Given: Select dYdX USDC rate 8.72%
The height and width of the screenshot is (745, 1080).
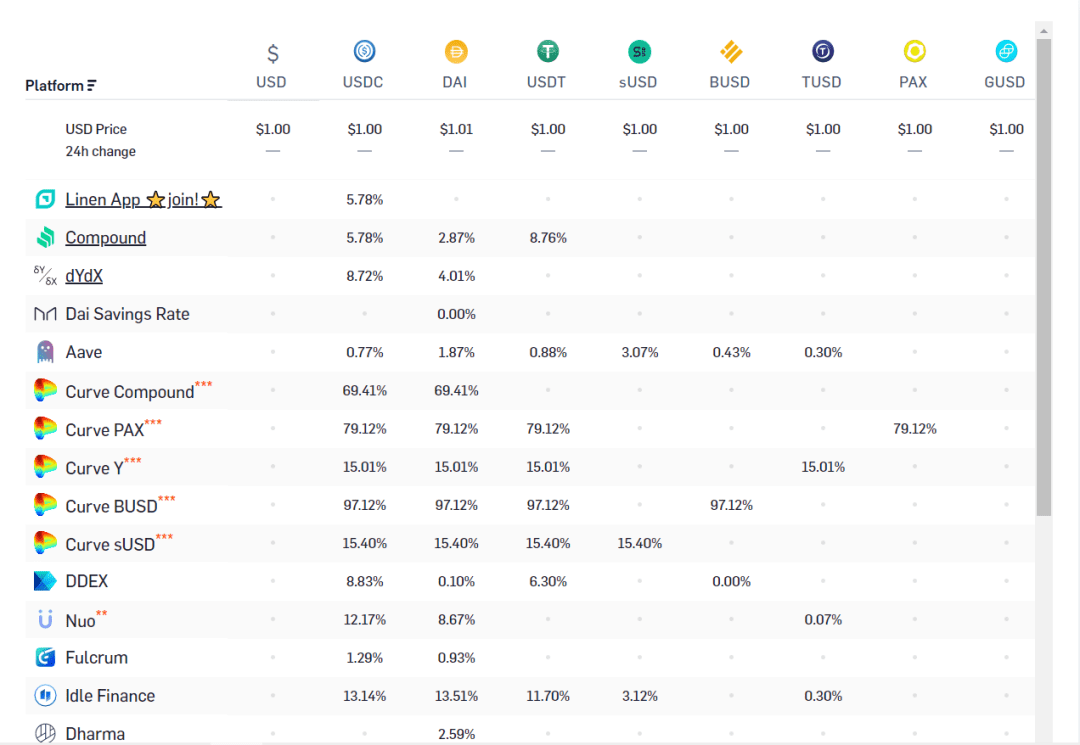Looking at the screenshot, I should pyautogui.click(x=364, y=276).
